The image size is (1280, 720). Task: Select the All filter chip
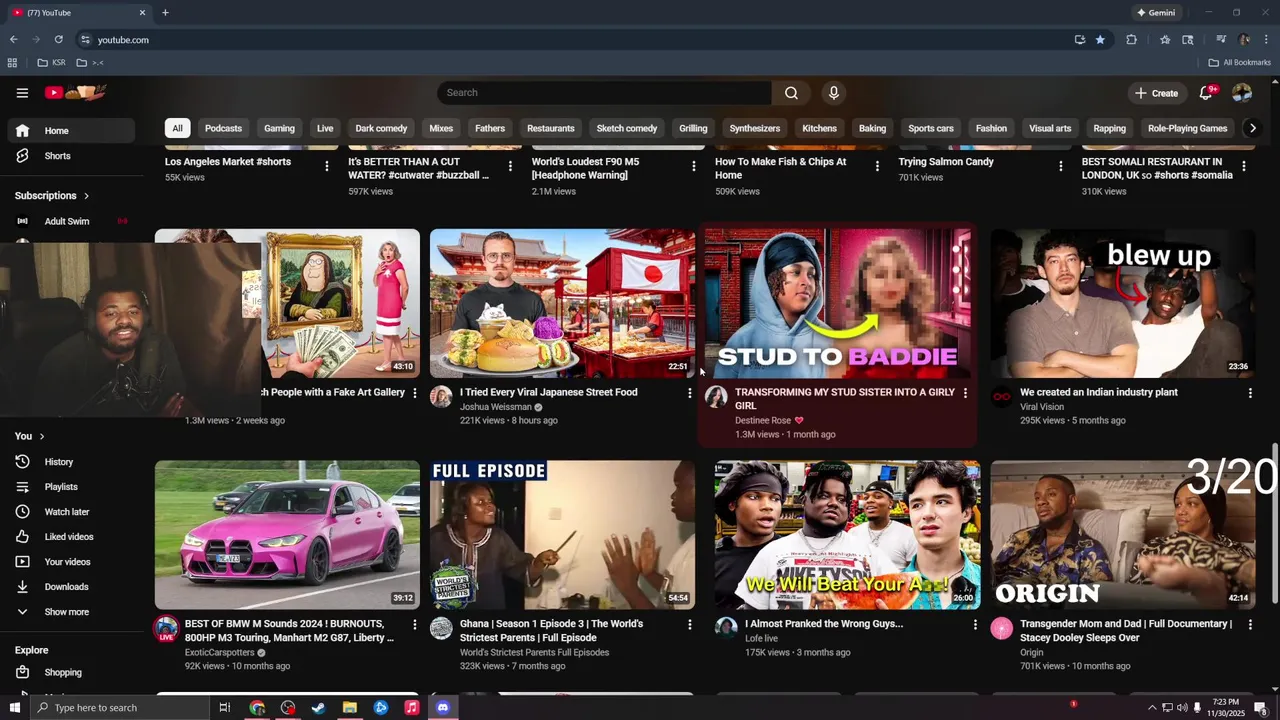point(177,128)
